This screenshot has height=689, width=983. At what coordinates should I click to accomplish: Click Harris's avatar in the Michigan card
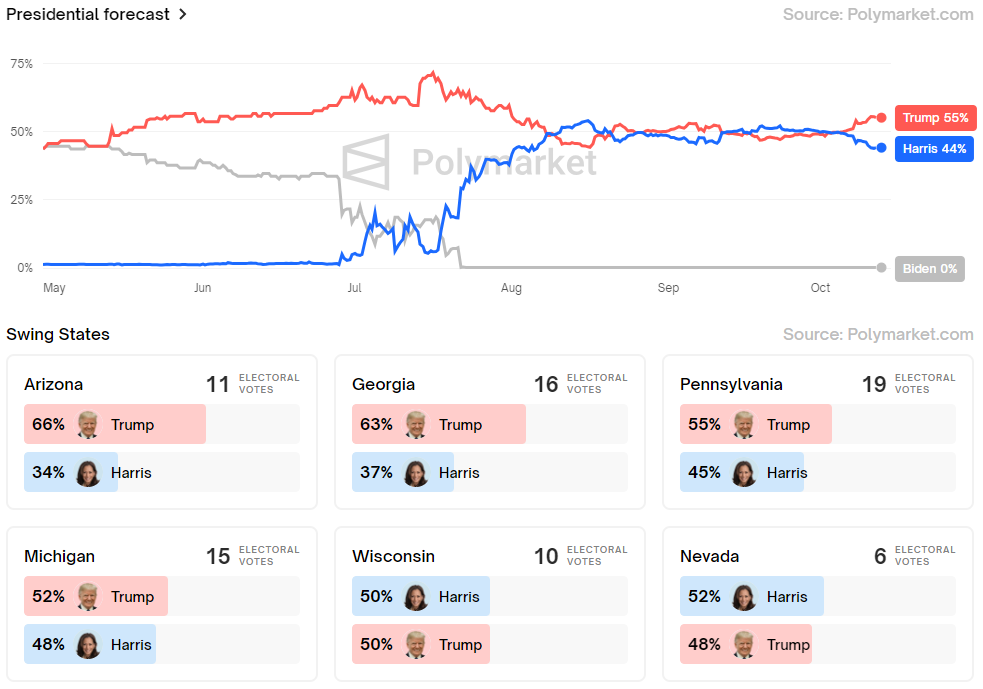[x=88, y=645]
